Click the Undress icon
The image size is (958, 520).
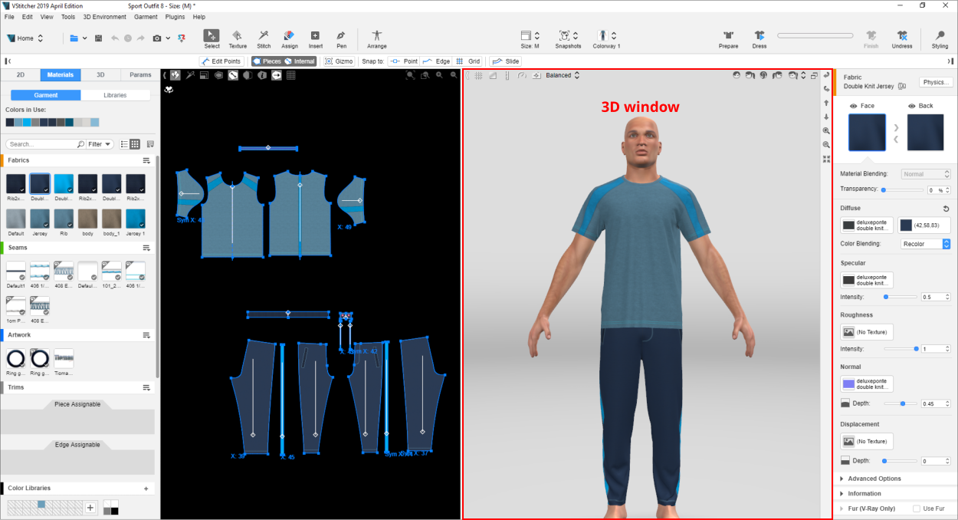coord(901,38)
